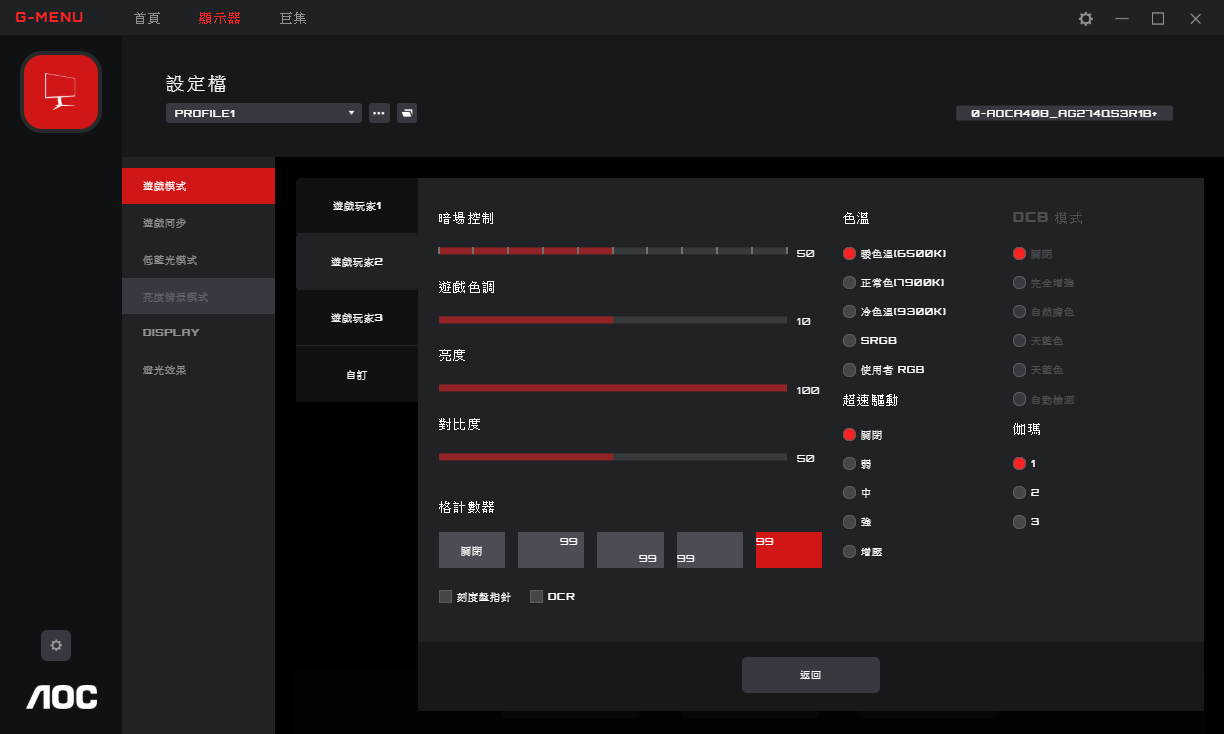Minimize the G-Menu window

tap(1122, 18)
